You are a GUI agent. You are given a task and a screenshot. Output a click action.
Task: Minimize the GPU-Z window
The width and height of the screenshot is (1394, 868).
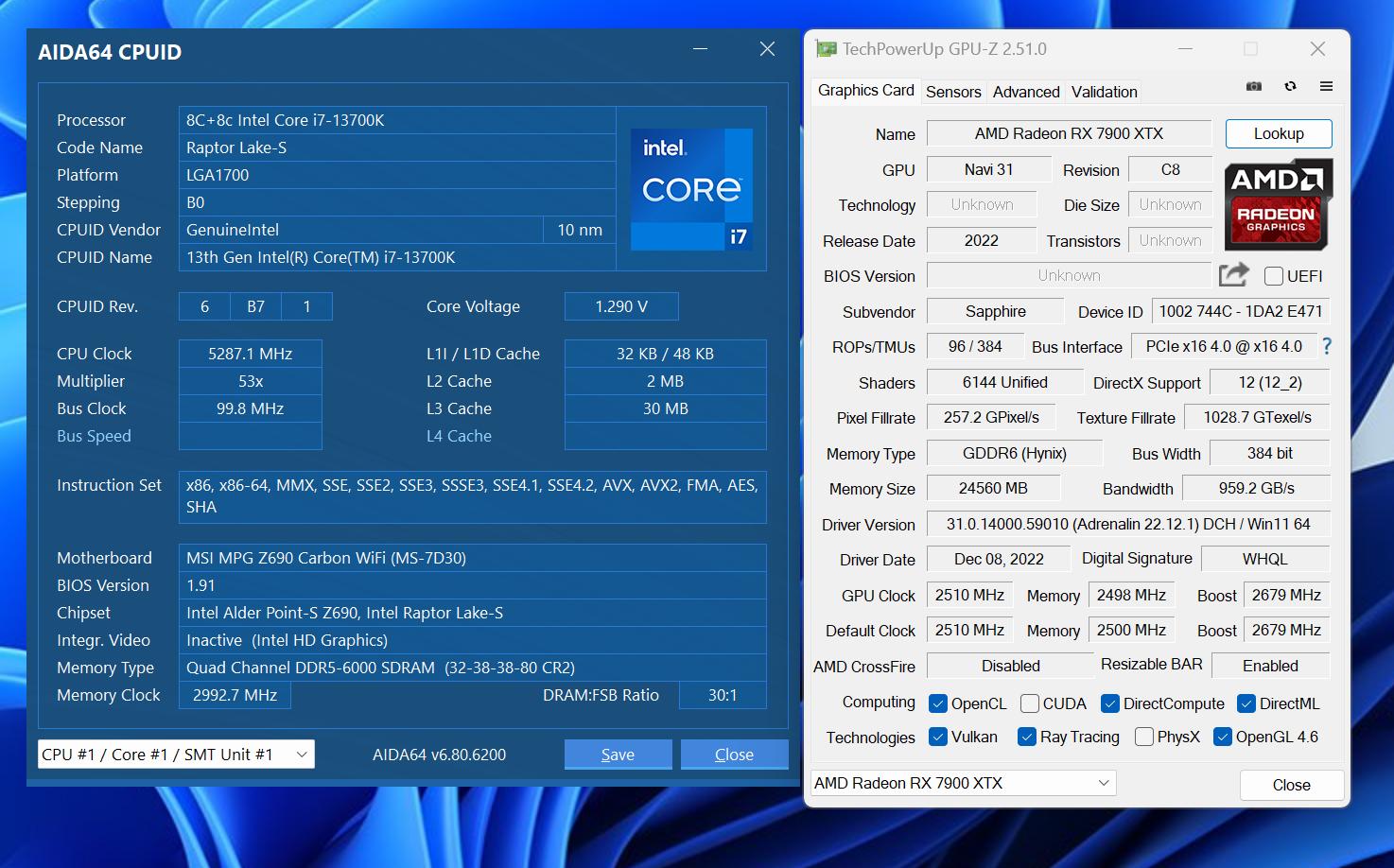[1186, 48]
